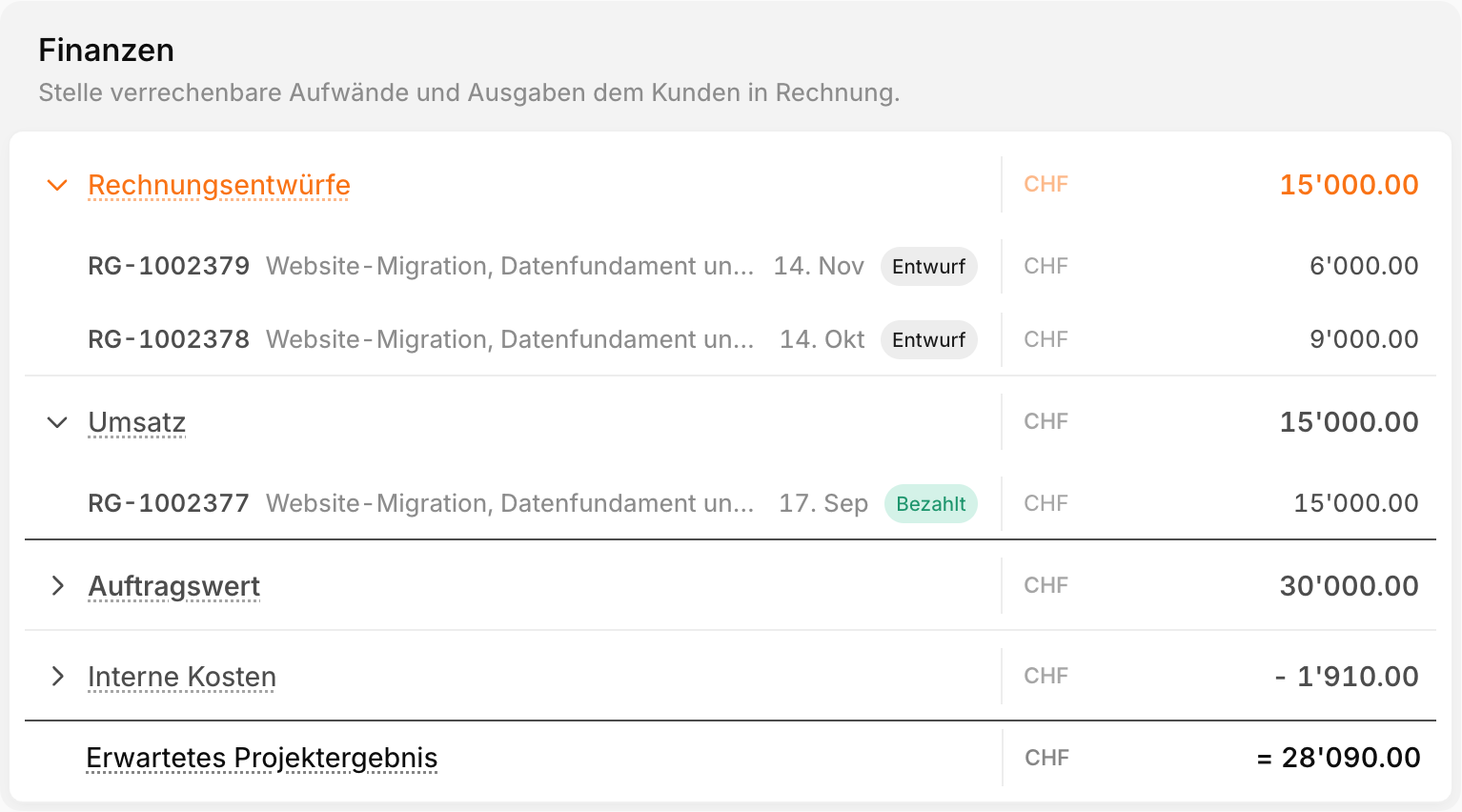
Task: Open invoice RG-1002378
Action: (169, 339)
